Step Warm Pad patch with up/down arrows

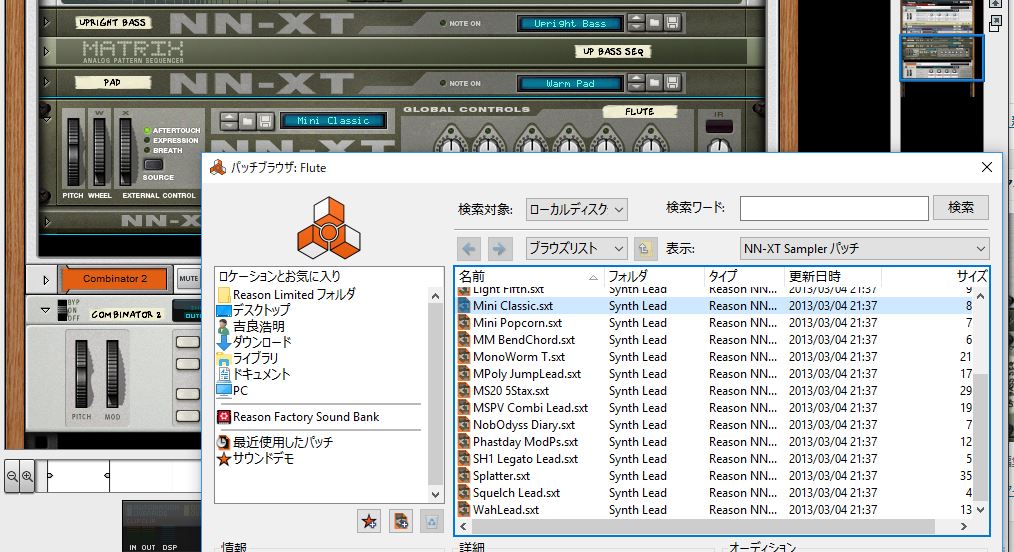point(636,83)
